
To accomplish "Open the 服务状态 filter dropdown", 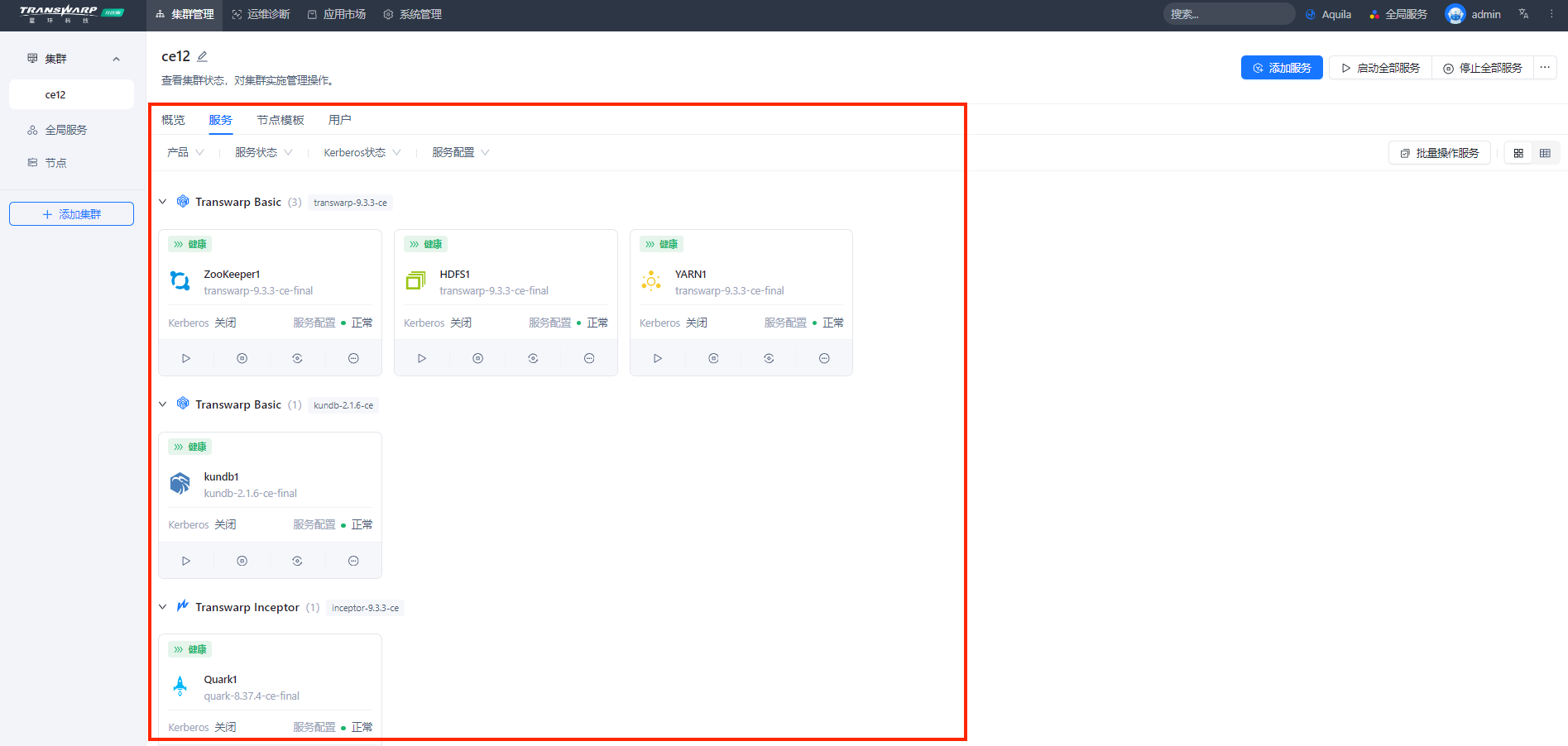I will [x=264, y=152].
